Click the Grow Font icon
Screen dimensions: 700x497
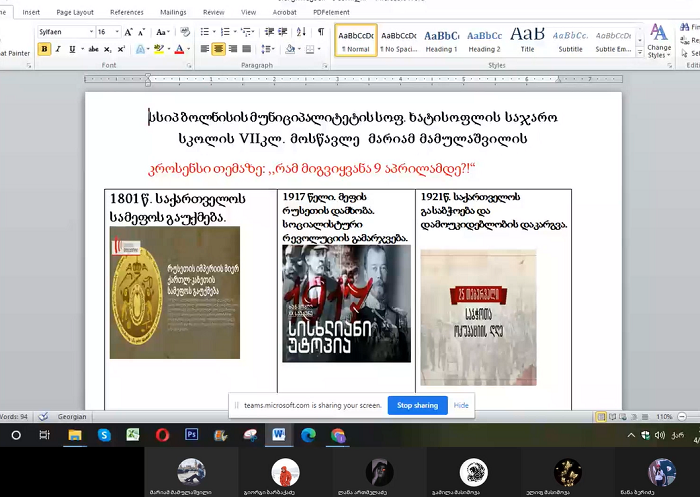click(x=129, y=32)
